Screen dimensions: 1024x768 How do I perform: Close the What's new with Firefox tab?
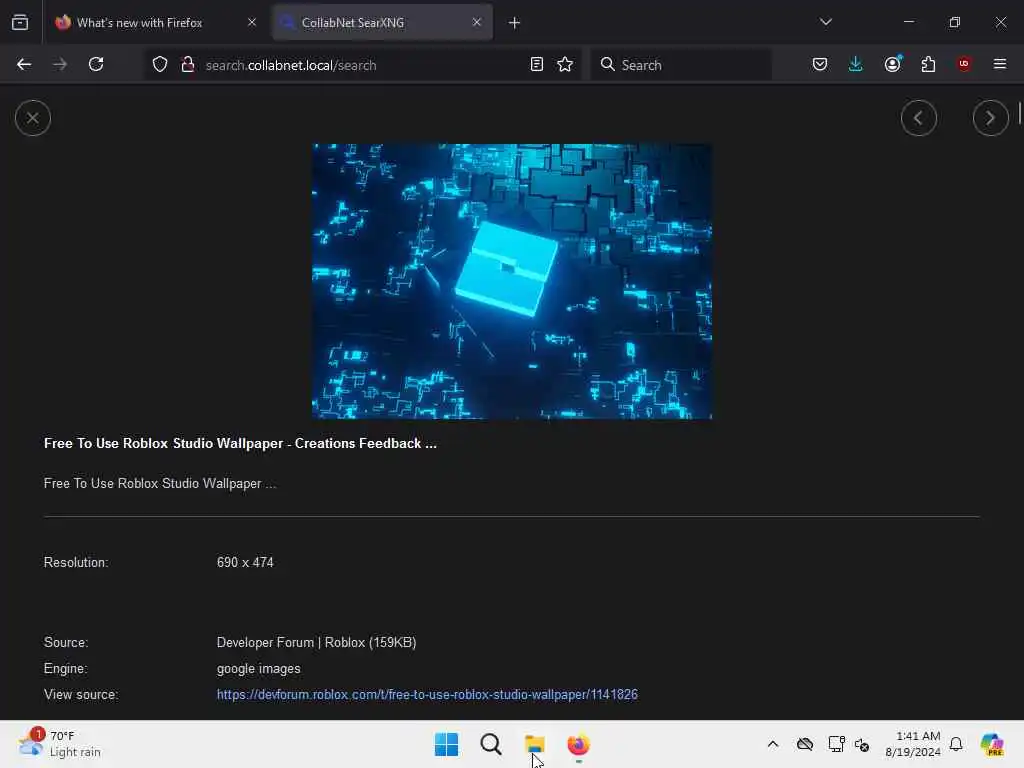click(251, 22)
